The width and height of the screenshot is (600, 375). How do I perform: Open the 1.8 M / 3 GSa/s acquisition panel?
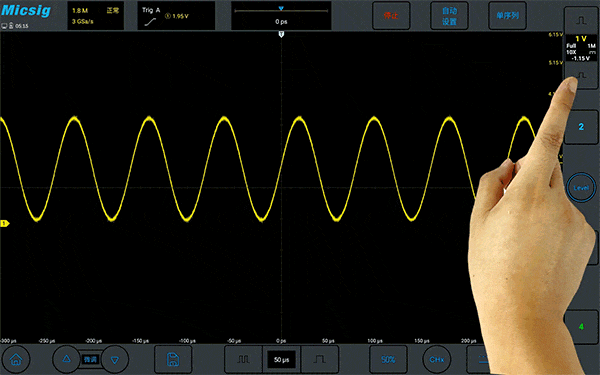click(96, 16)
